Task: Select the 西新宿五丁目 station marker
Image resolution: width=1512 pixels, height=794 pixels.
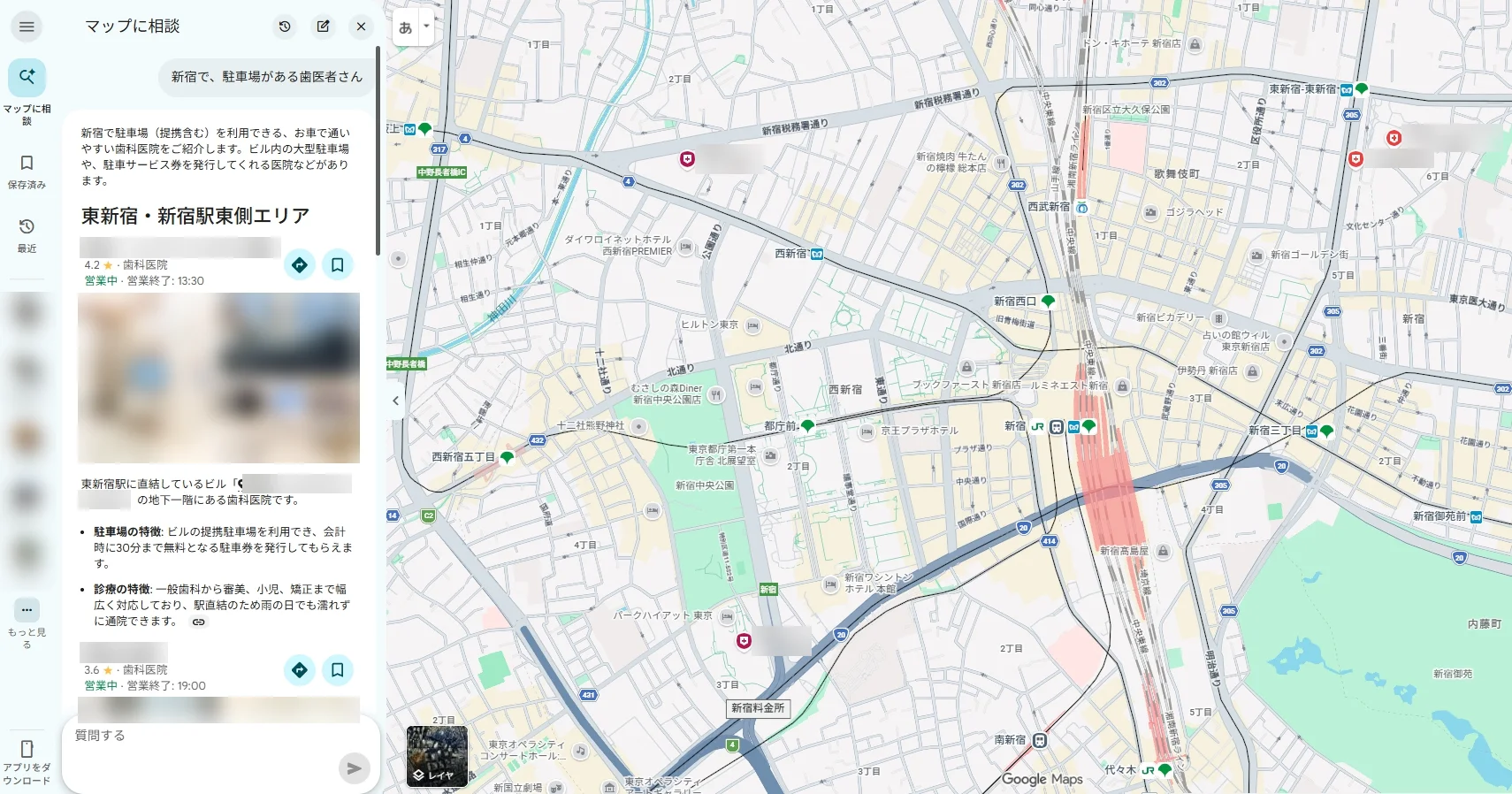Action: tap(507, 458)
